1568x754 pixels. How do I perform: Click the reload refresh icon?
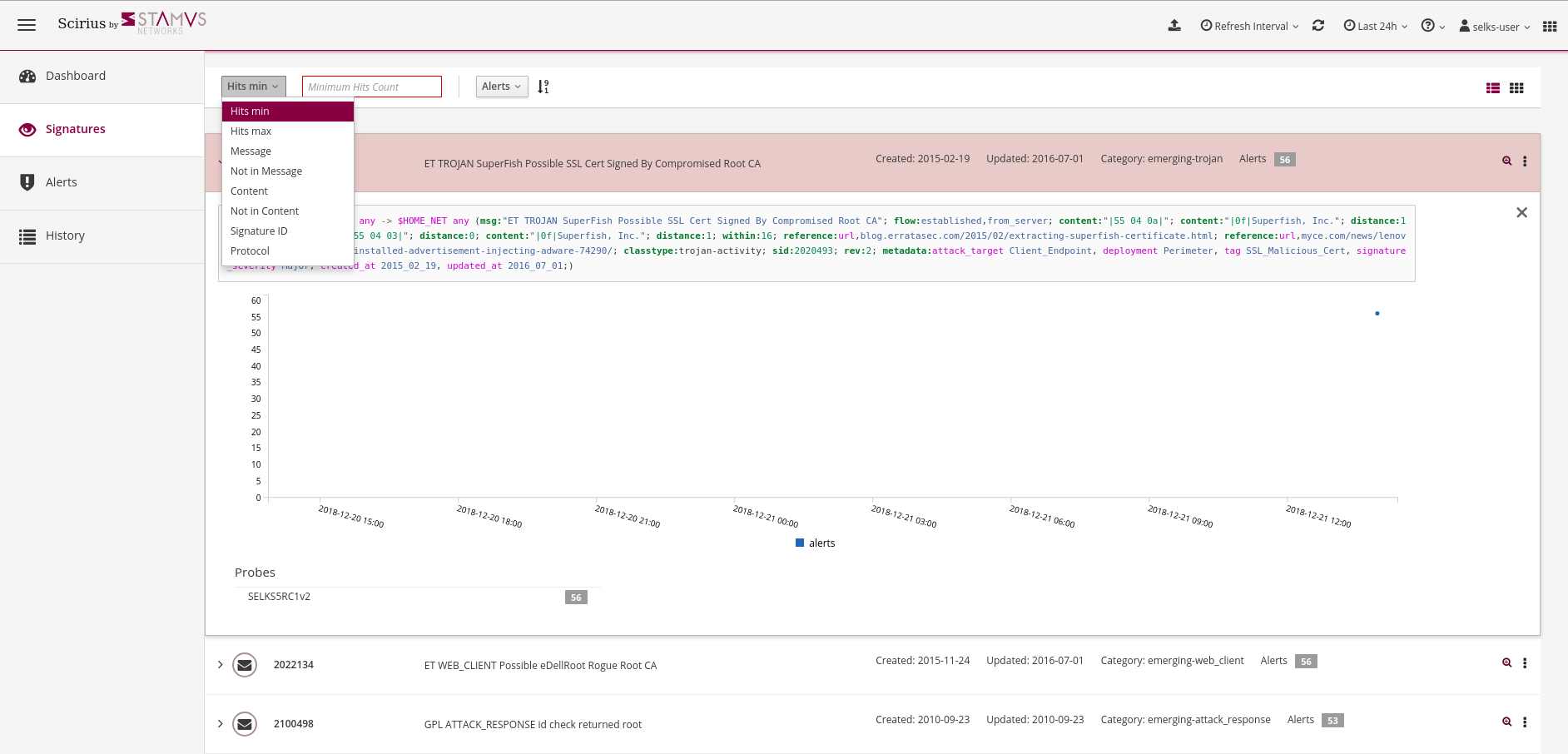pyautogui.click(x=1318, y=26)
